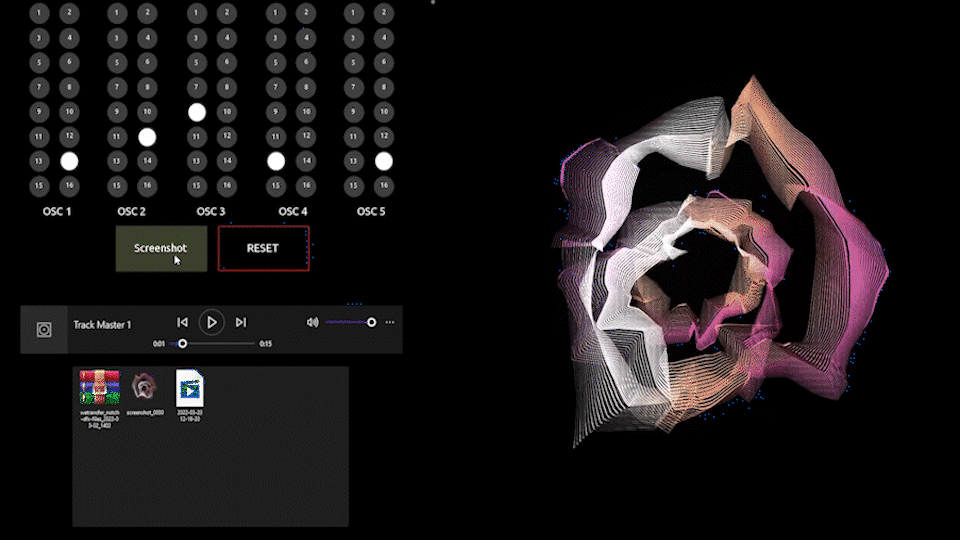Screen dimensions: 960x540
Task: Toggle off the lit OSC 4 button 13
Action: point(276,161)
